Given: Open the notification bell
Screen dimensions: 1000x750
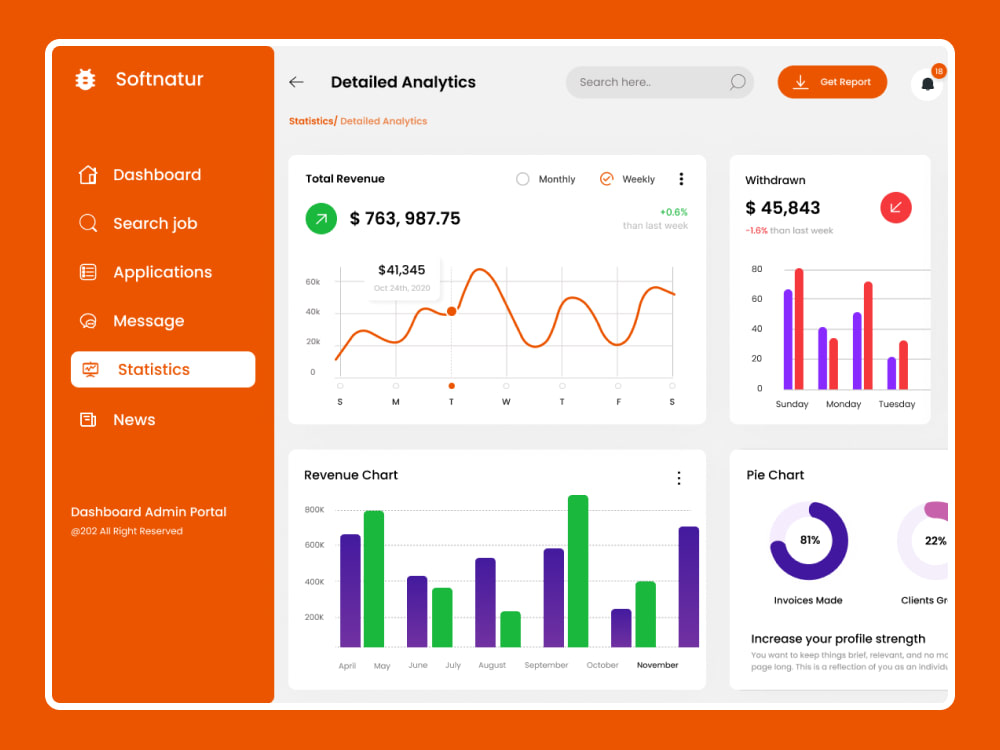Looking at the screenshot, I should pos(927,82).
